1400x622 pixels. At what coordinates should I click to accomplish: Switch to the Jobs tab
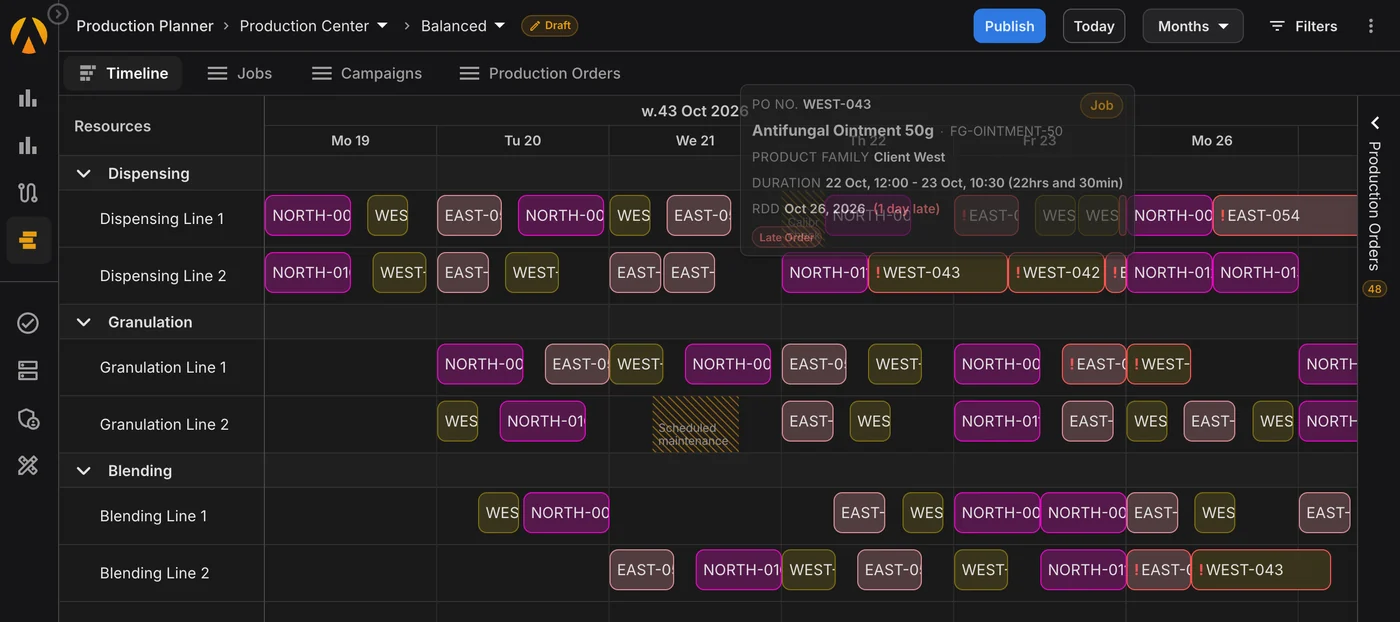point(239,73)
